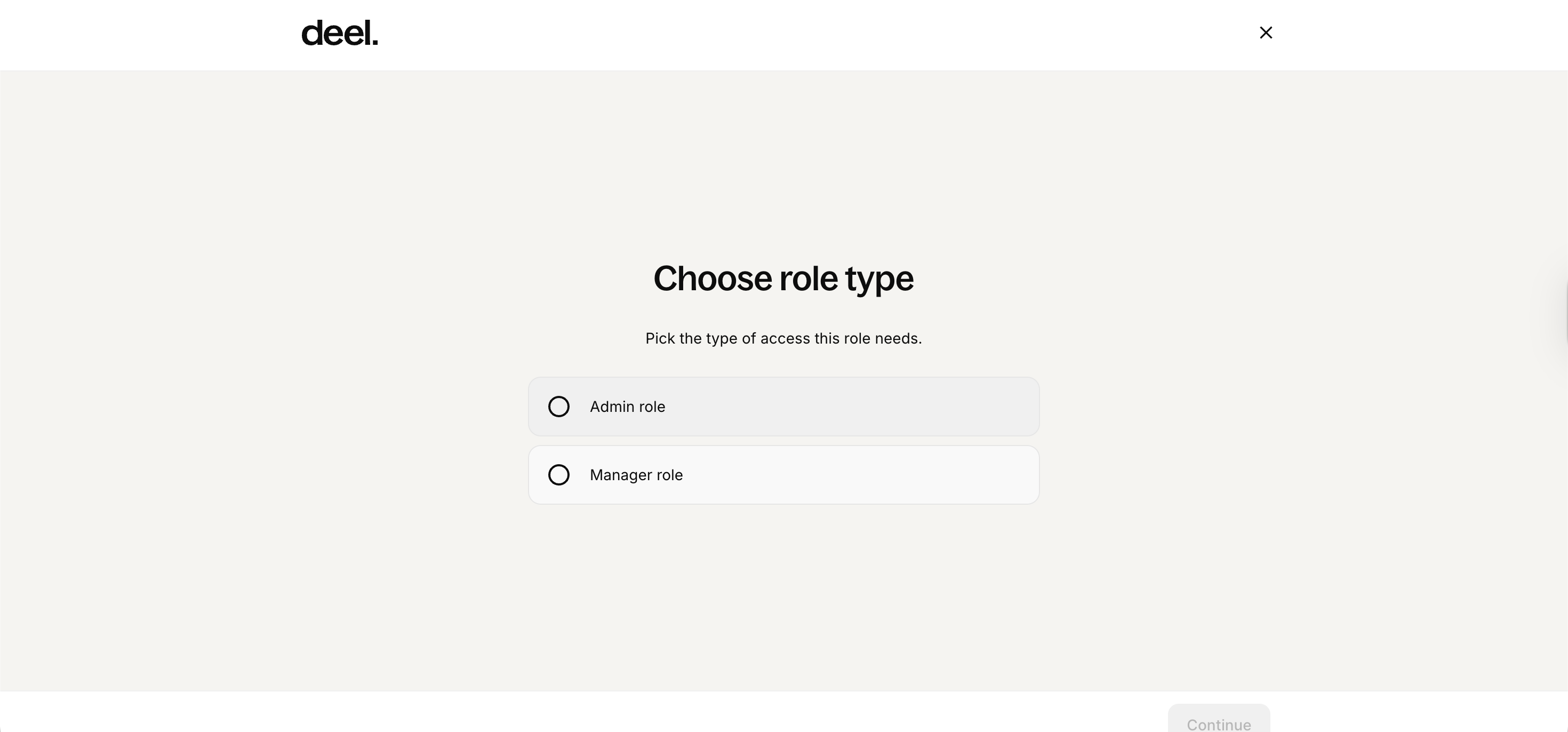The height and width of the screenshot is (732, 1568).
Task: Click the deel logo in the header
Action: tap(340, 34)
